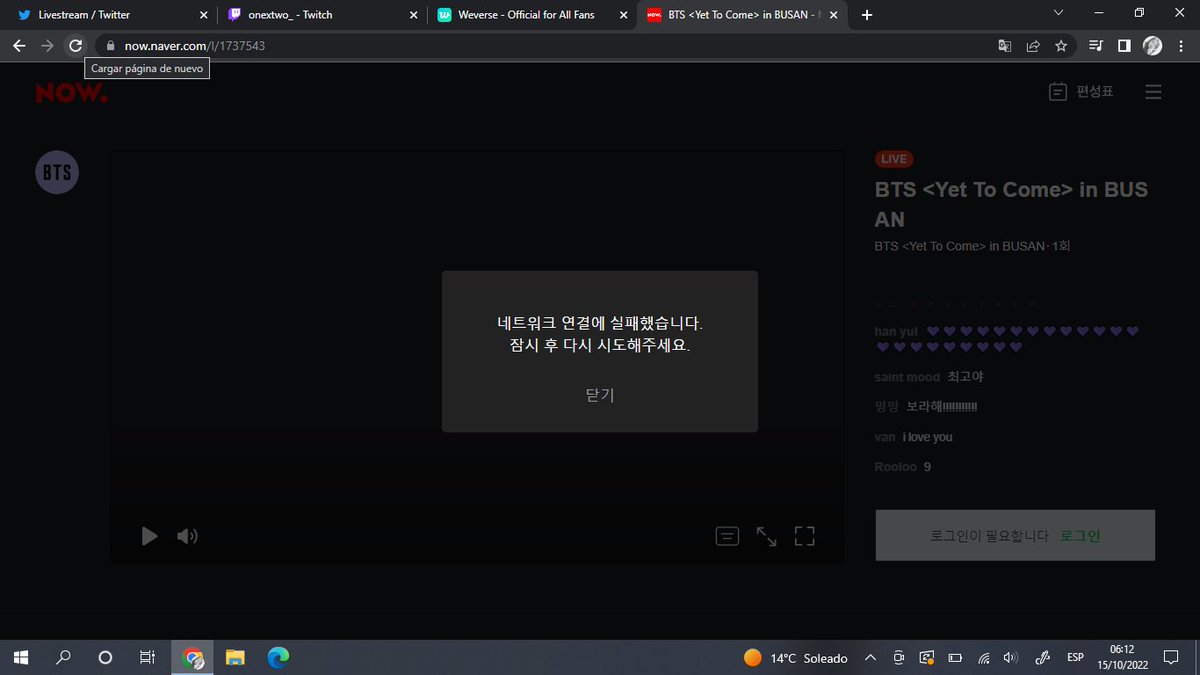Close the network error dialog with 닫기
This screenshot has height=675, width=1200.
600,395
